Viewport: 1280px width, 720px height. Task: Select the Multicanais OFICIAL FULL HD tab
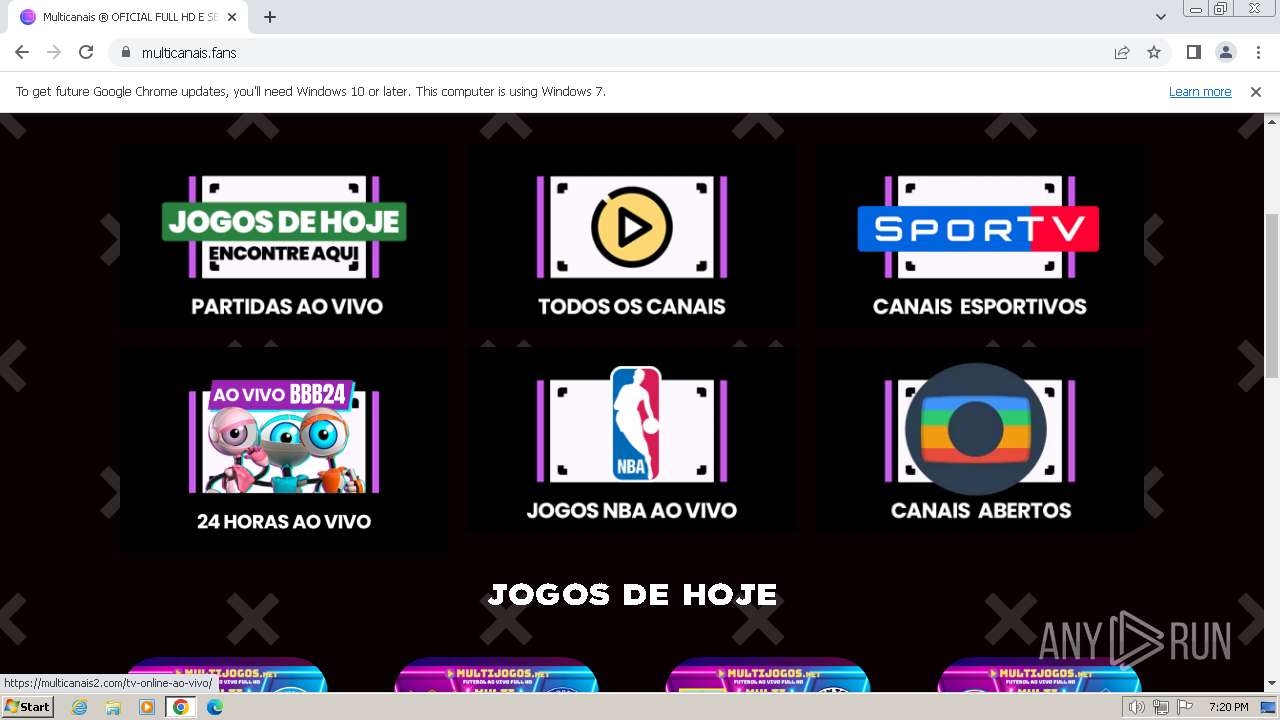(x=129, y=17)
